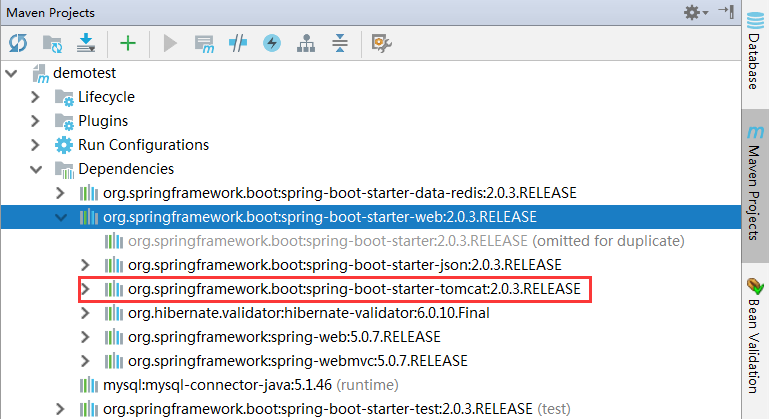The height and width of the screenshot is (419, 769).
Task: Expand Plugins node
Action: 35,121
